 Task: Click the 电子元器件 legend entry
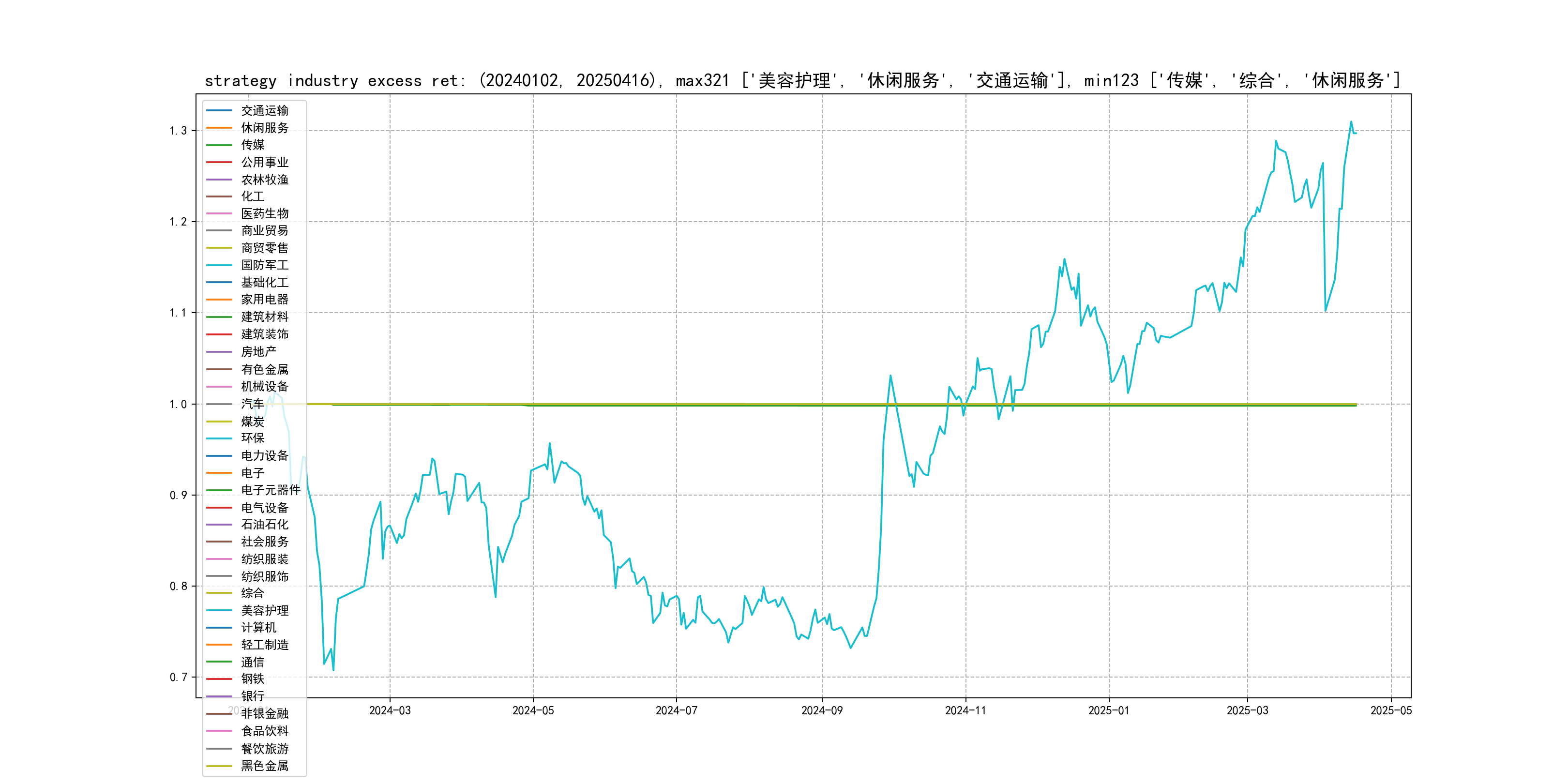tap(270, 490)
